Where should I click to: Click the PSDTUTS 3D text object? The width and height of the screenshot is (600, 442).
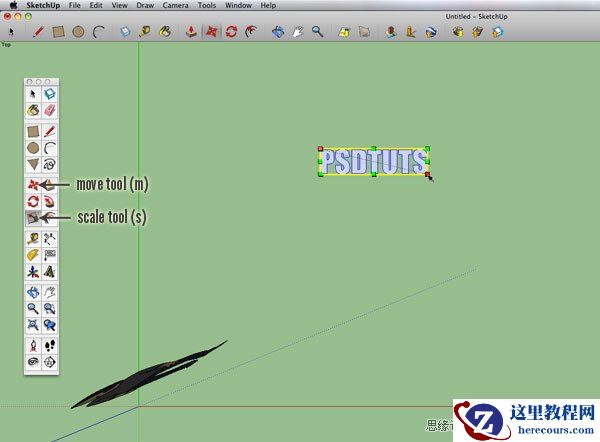[x=374, y=161]
